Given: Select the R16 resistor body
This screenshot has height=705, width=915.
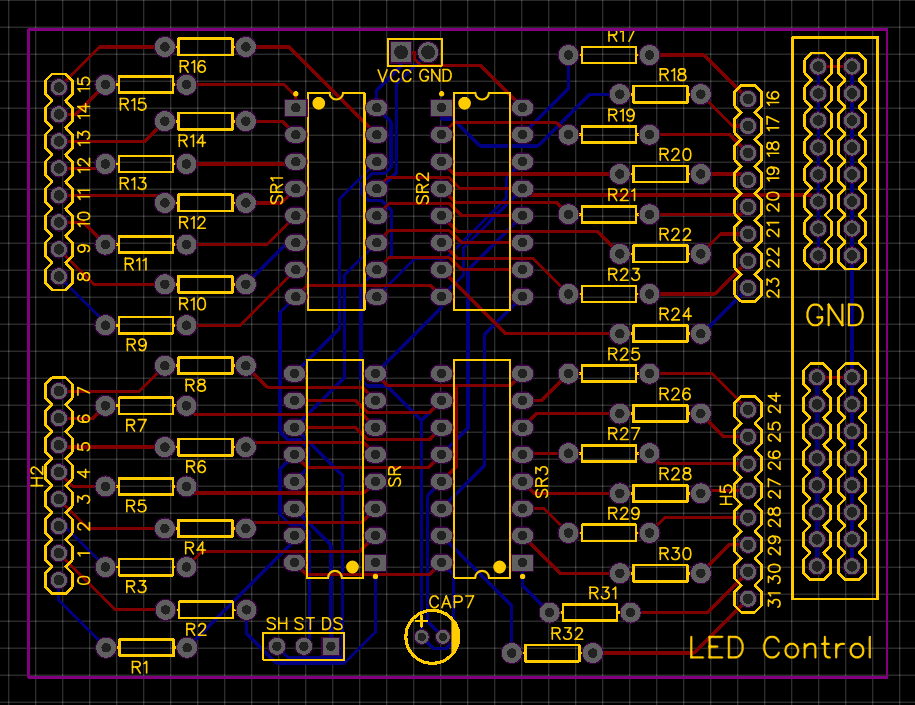Looking at the screenshot, I should tap(205, 47).
